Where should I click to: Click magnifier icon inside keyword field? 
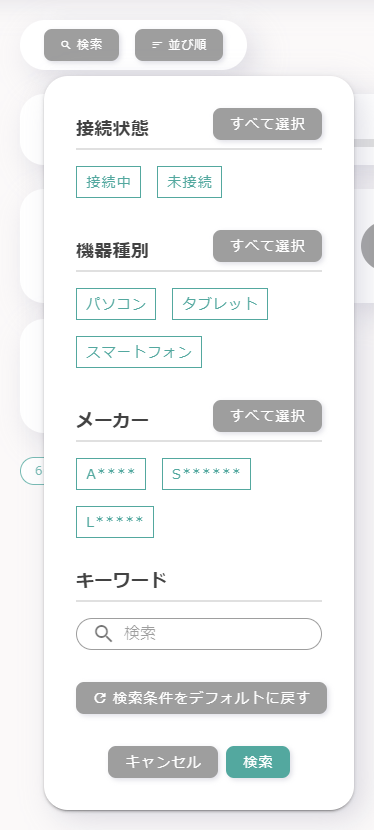pyautogui.click(x=103, y=633)
